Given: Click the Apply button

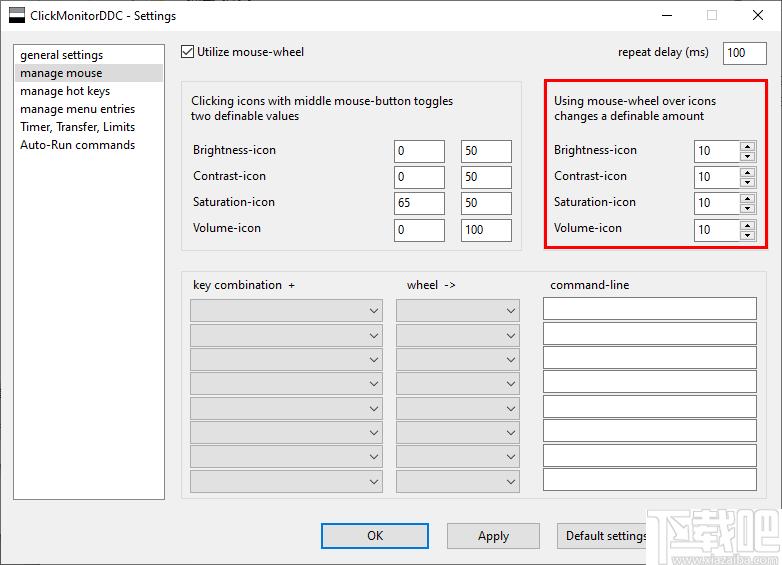Looking at the screenshot, I should tap(493, 536).
